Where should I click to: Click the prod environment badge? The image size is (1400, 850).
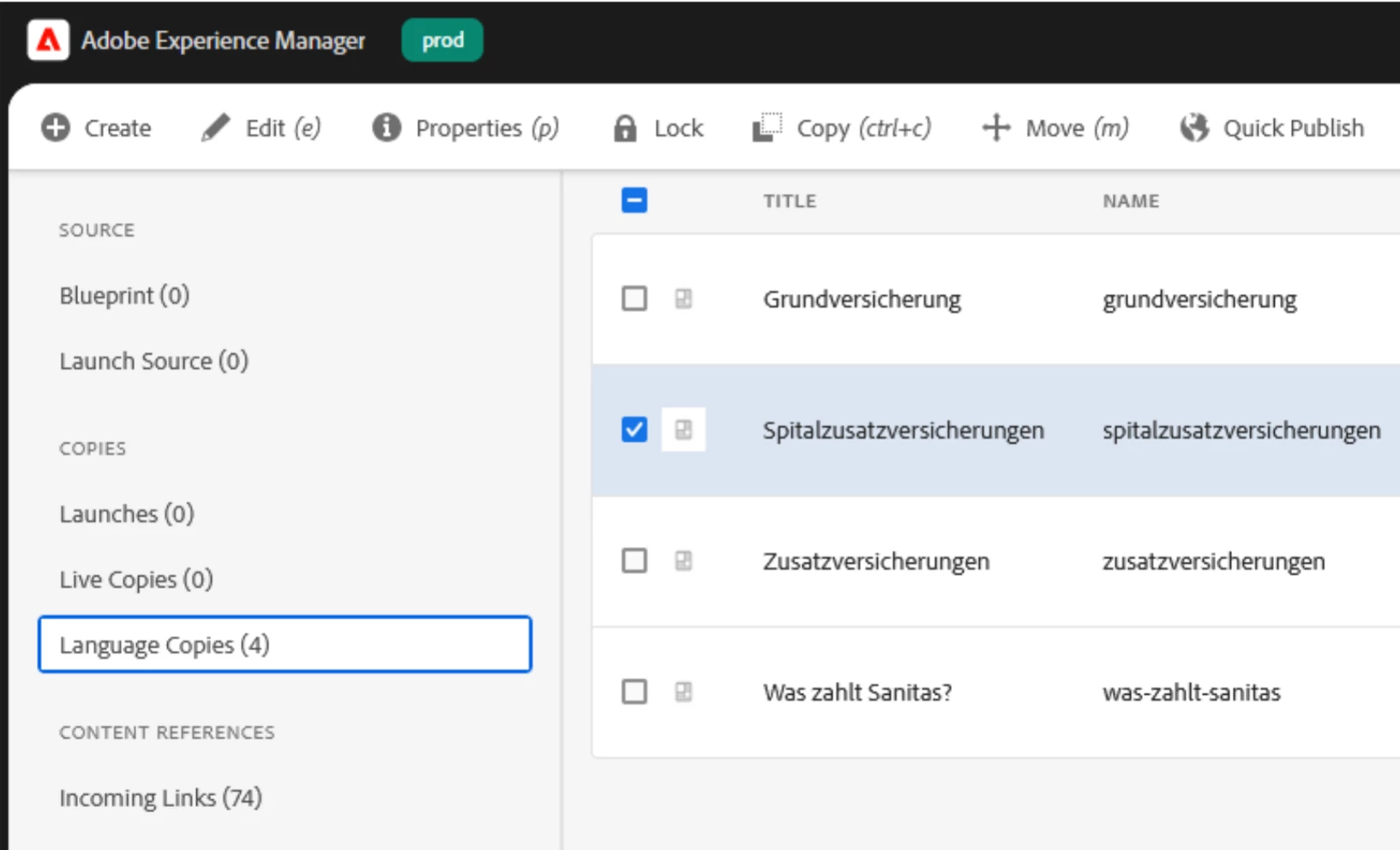[x=442, y=40]
